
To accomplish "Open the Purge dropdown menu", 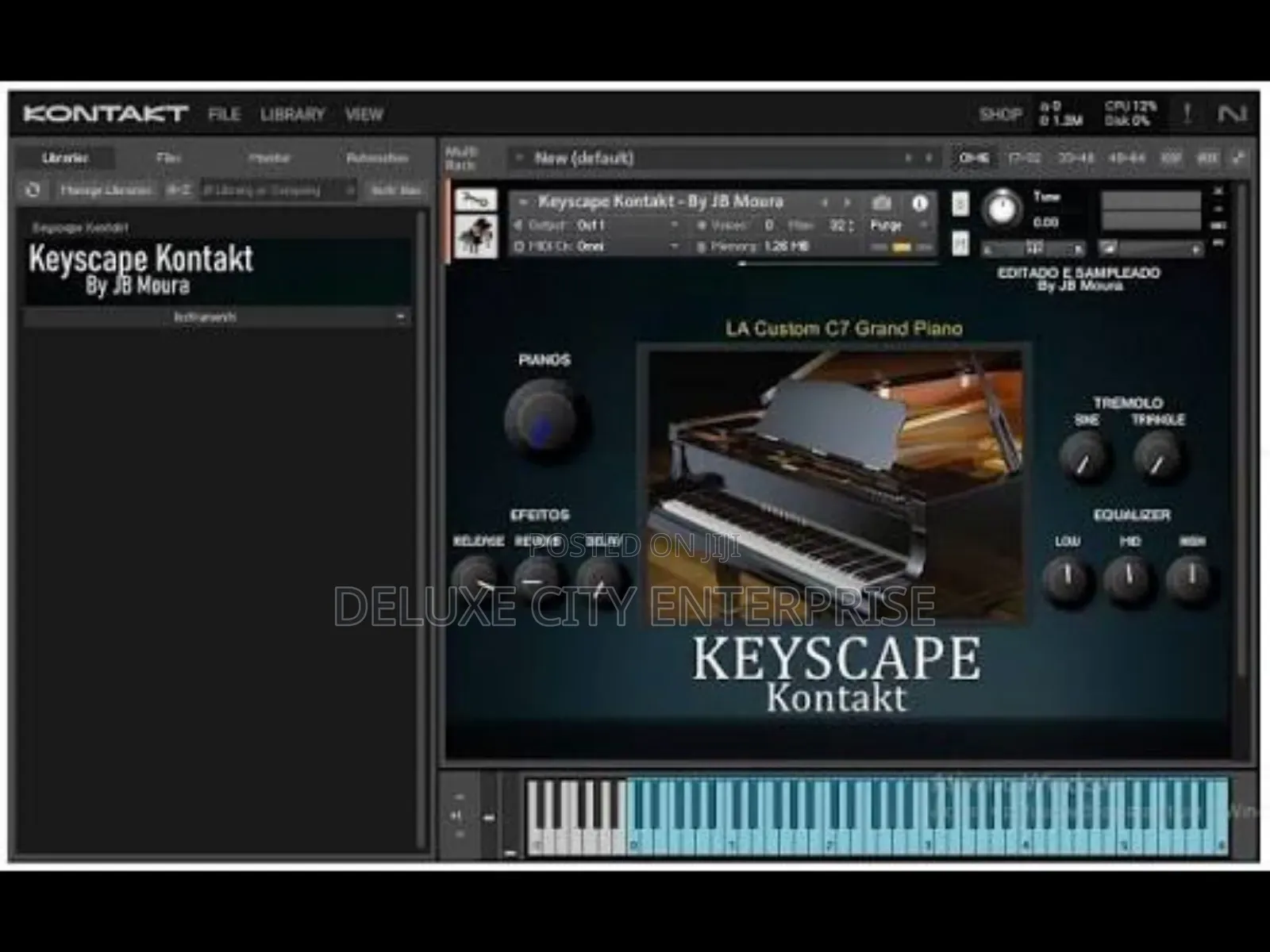I will [898, 226].
